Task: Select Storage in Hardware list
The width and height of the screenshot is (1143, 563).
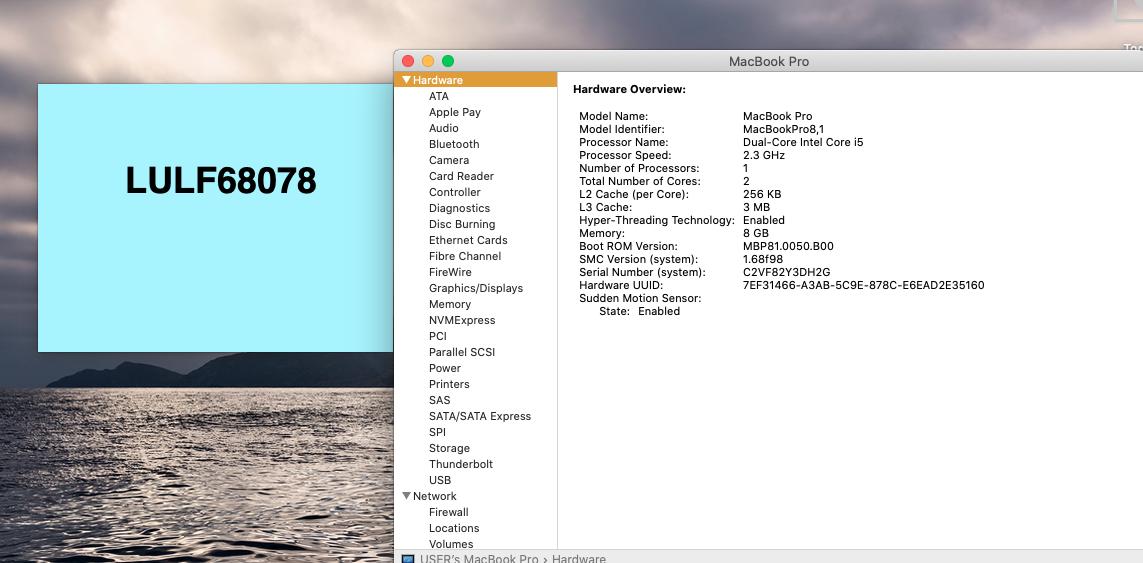Action: click(x=449, y=449)
